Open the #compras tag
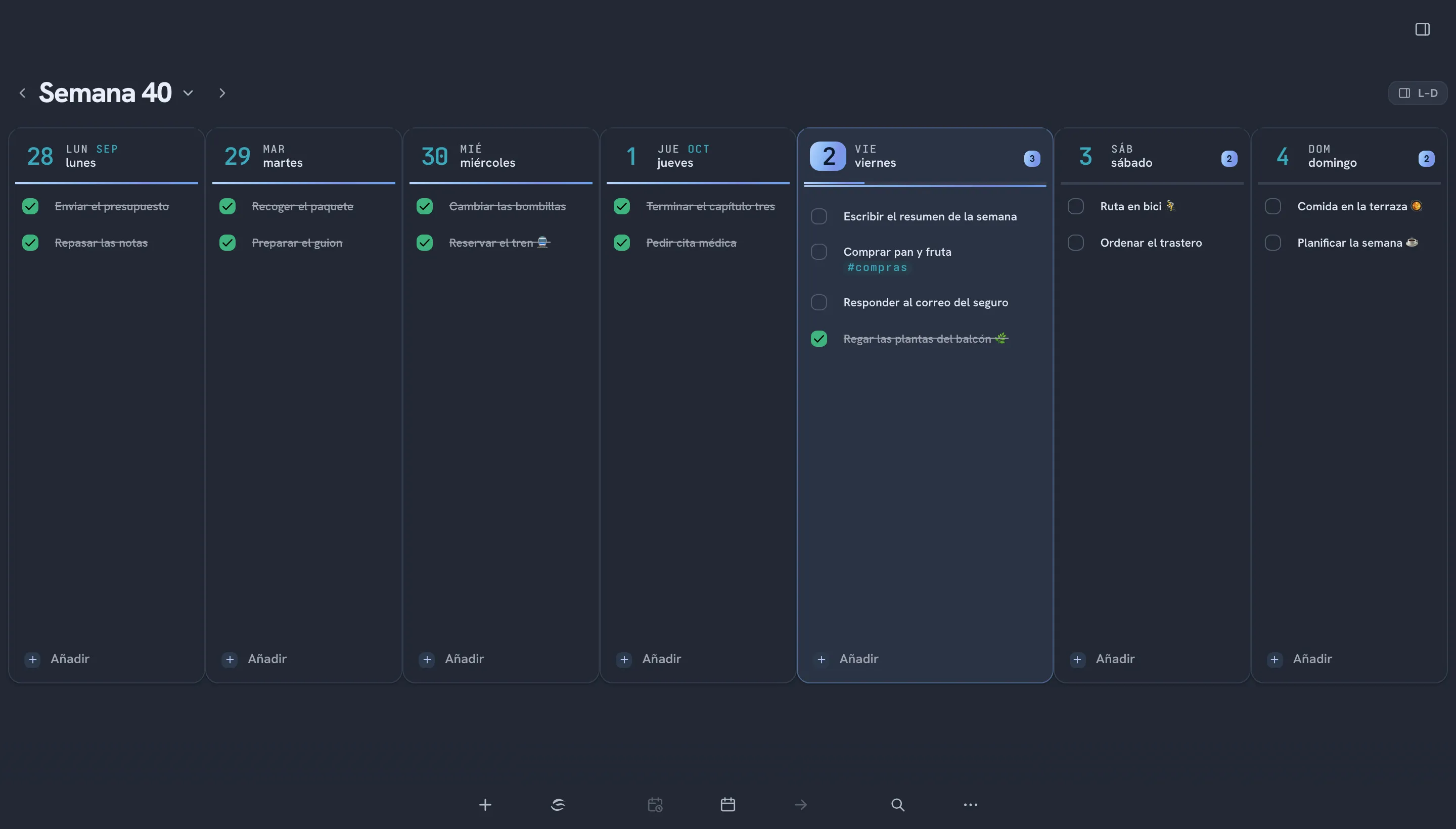This screenshot has height=829, width=1456. [877, 267]
